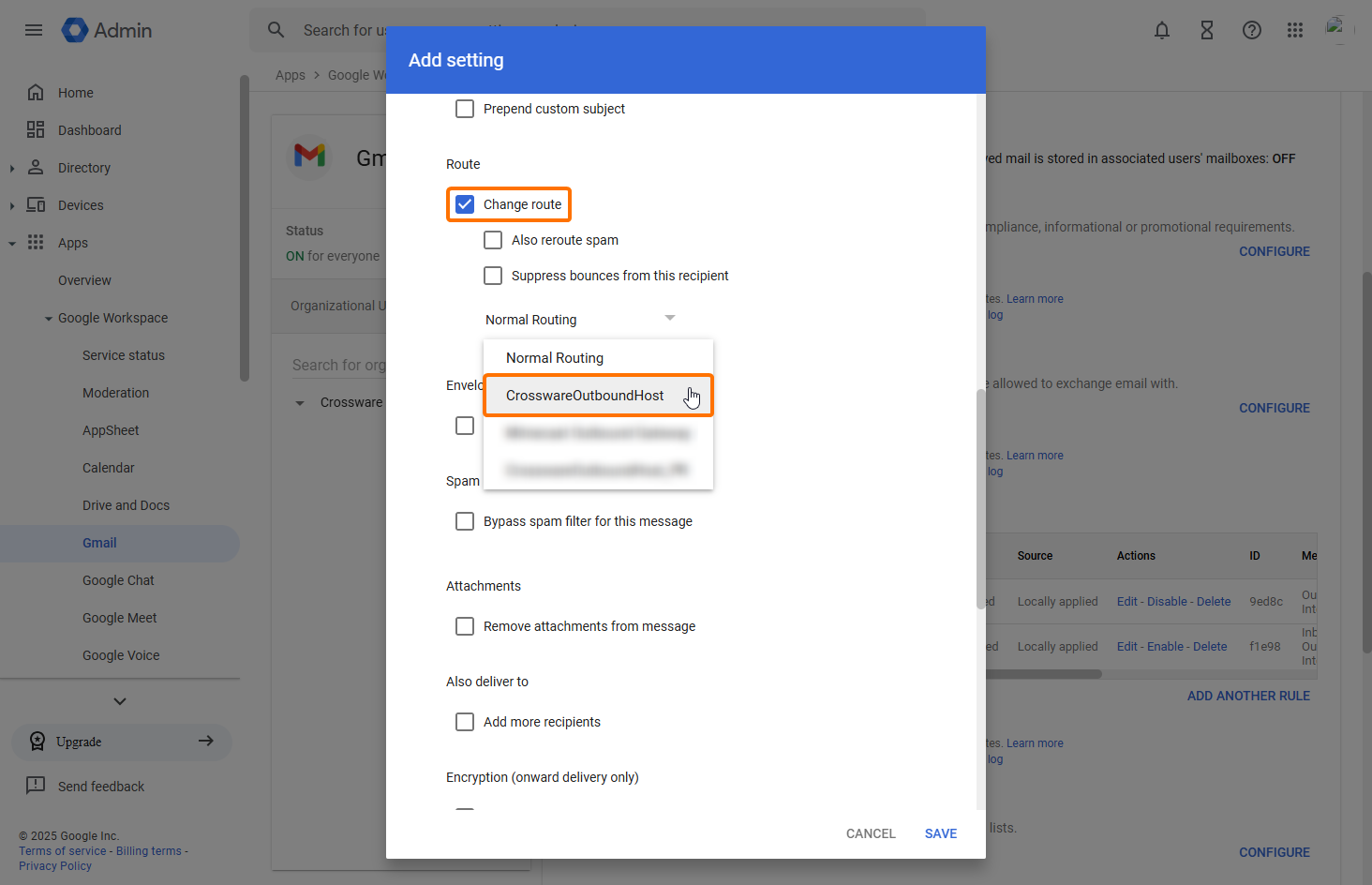Image resolution: width=1372 pixels, height=885 pixels.
Task: Click the dialog's vertical scrollbar
Action: coord(980,497)
